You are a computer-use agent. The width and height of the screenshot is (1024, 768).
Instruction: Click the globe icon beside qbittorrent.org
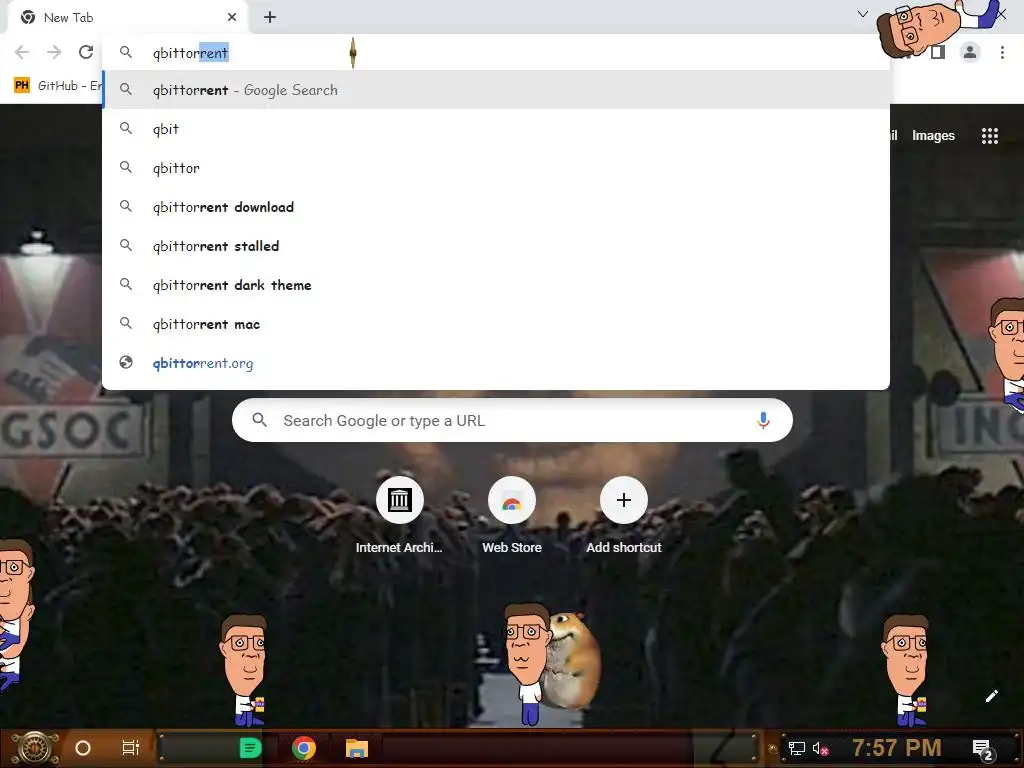click(x=126, y=362)
